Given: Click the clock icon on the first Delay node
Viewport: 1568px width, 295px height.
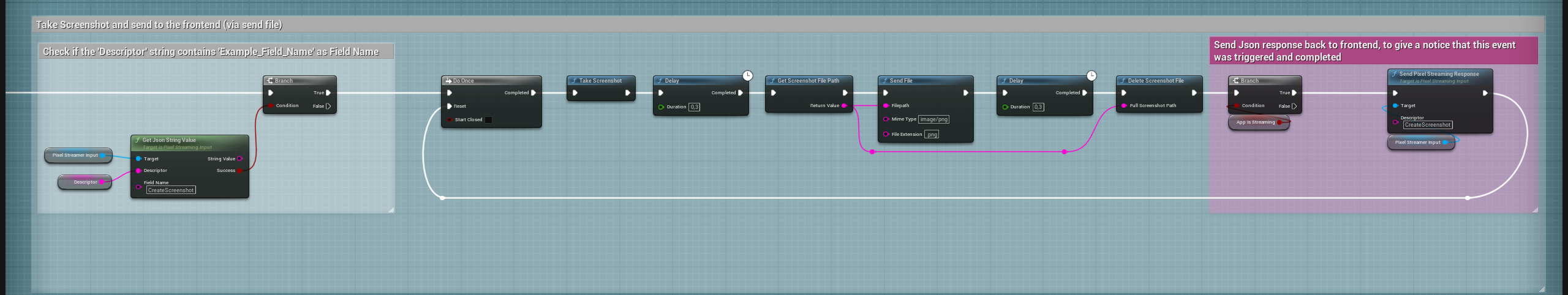Looking at the screenshot, I should coord(747,76).
